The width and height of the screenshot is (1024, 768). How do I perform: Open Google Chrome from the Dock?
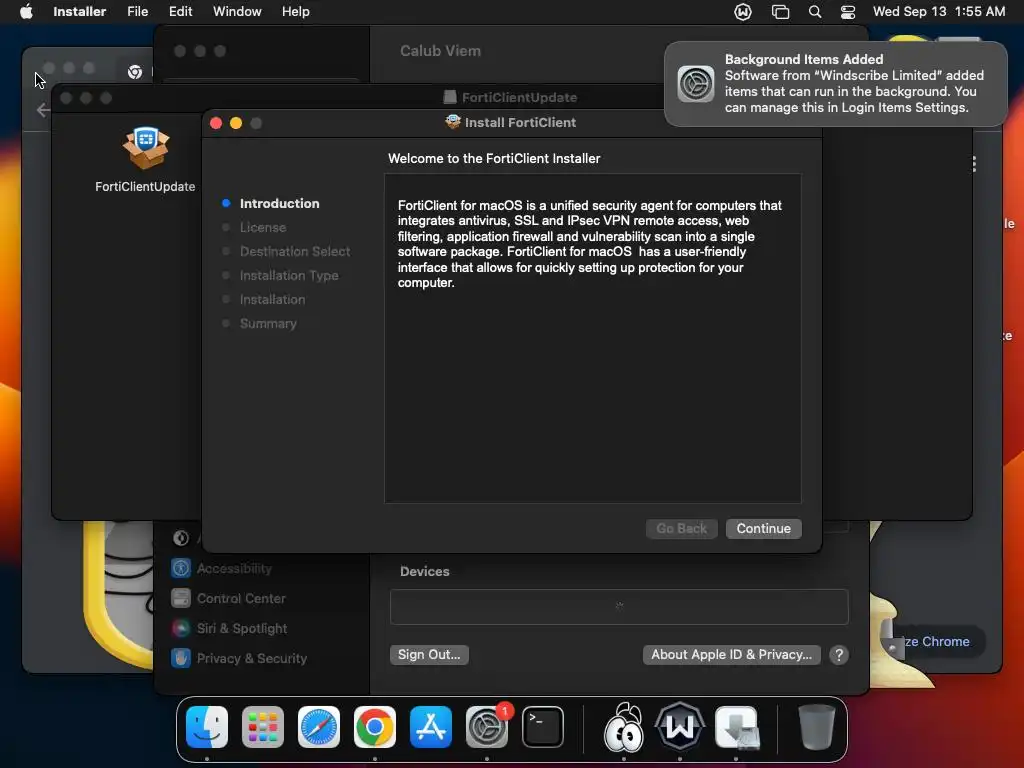[x=375, y=727]
